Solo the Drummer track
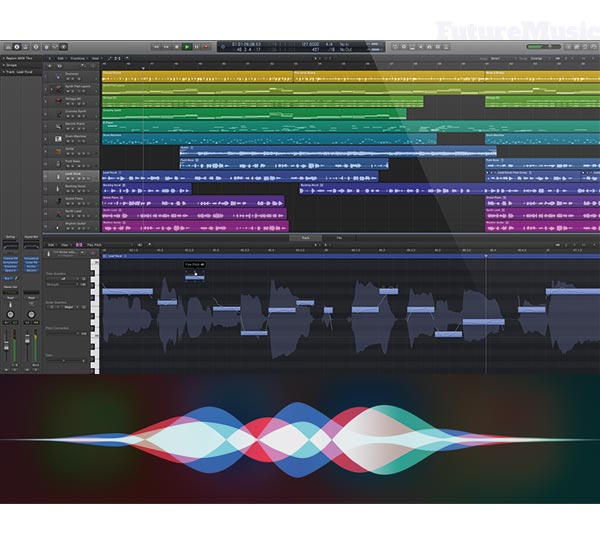The width and height of the screenshot is (600, 540). [73, 78]
